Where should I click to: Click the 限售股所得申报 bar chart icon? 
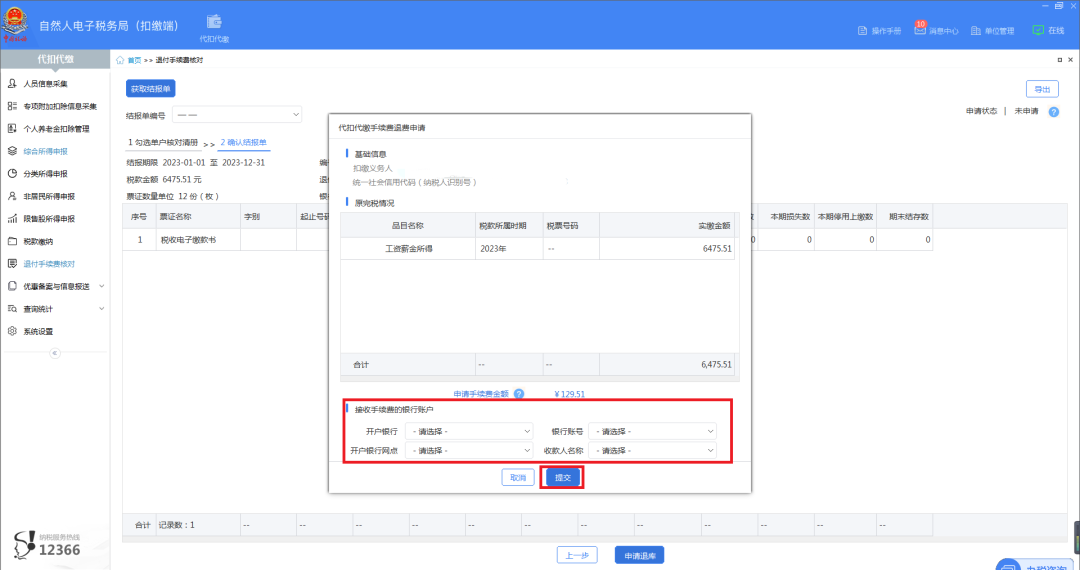[x=12, y=219]
